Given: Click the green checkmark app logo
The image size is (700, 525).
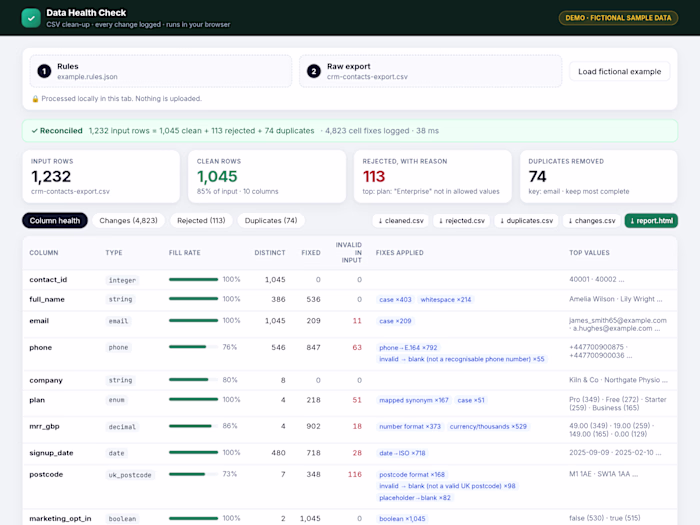Looking at the screenshot, I should (31, 18).
